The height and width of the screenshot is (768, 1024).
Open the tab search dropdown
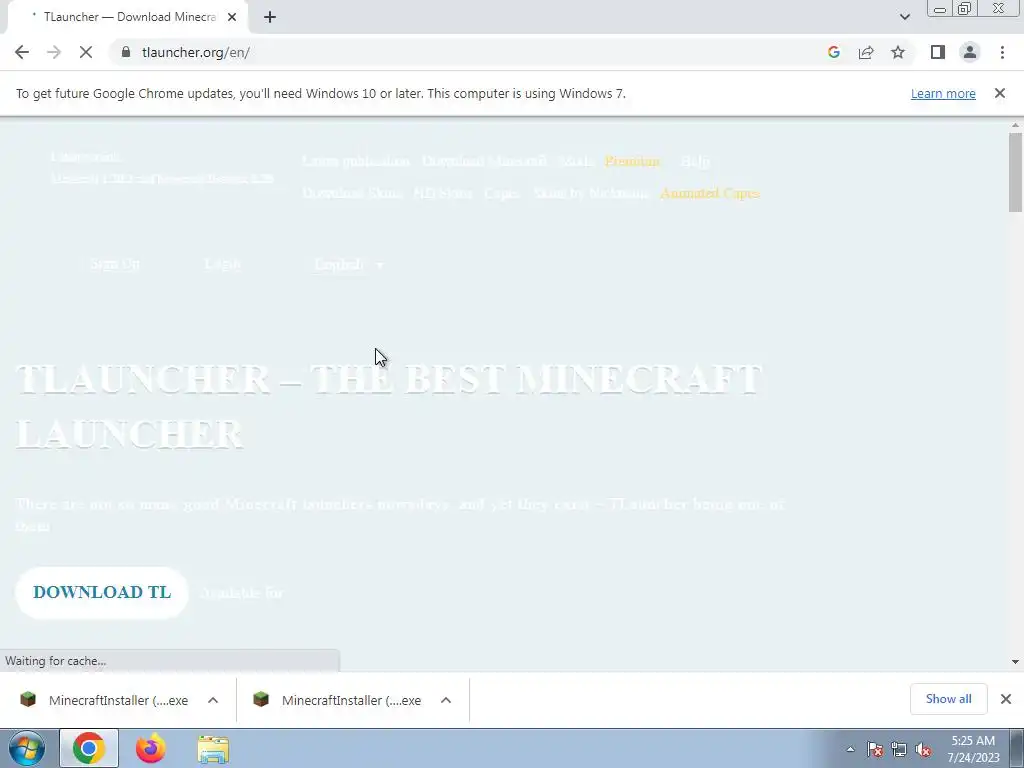(904, 17)
